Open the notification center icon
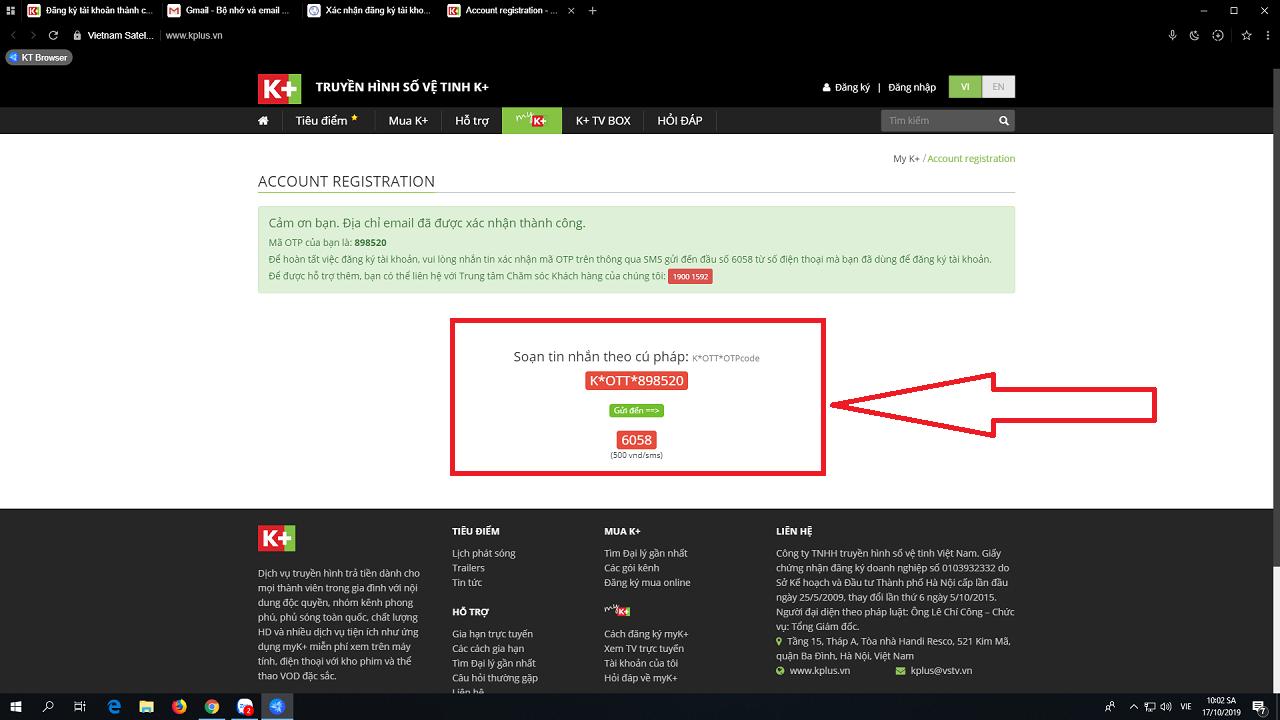 point(1262,707)
